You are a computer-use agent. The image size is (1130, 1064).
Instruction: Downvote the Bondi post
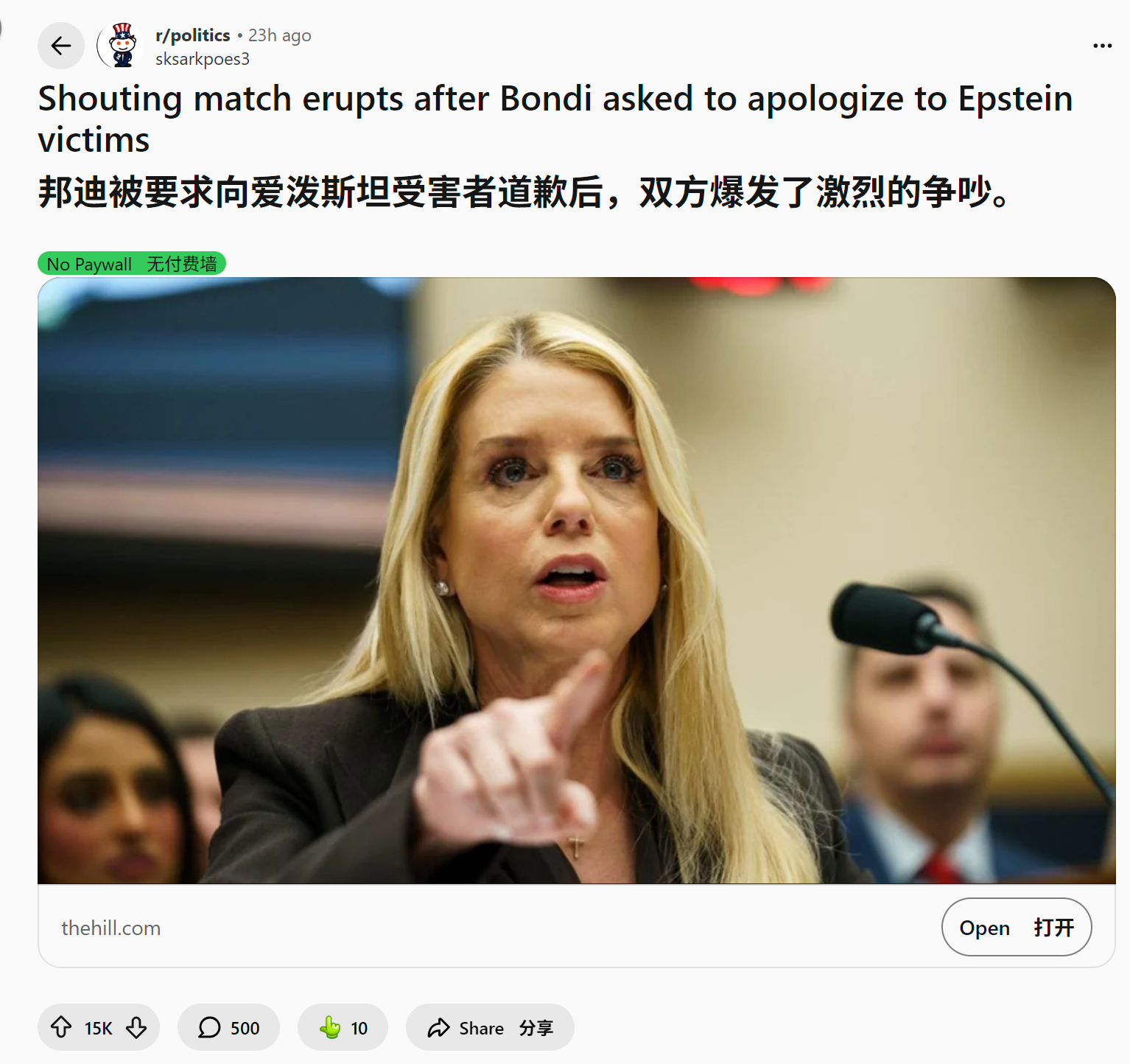[x=136, y=1027]
